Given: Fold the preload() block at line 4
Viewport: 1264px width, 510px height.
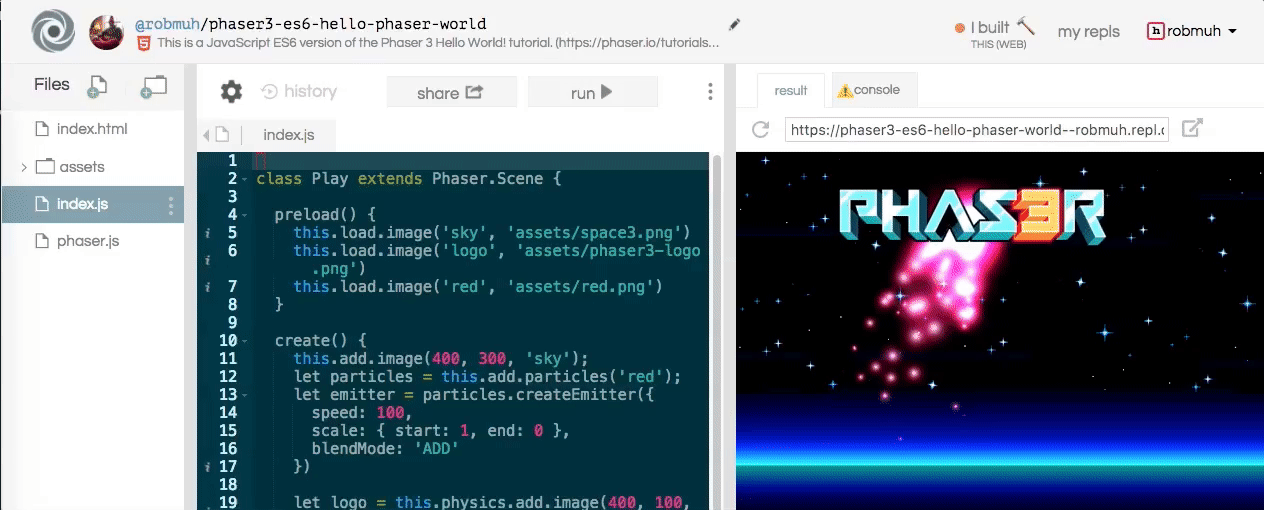Looking at the screenshot, I should click(245, 216).
